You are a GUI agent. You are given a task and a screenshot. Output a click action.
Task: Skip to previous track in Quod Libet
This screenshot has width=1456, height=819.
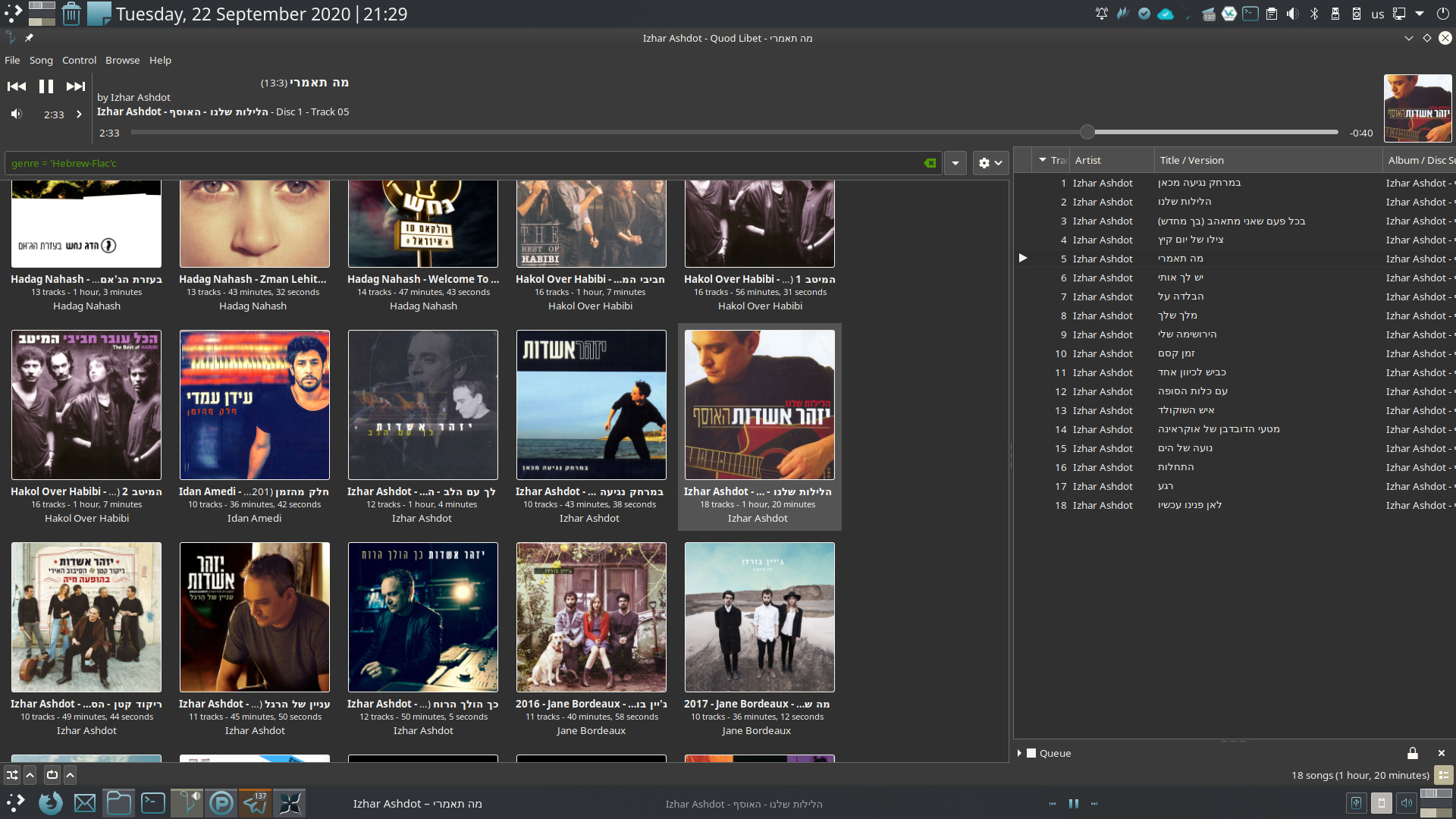pyautogui.click(x=17, y=86)
